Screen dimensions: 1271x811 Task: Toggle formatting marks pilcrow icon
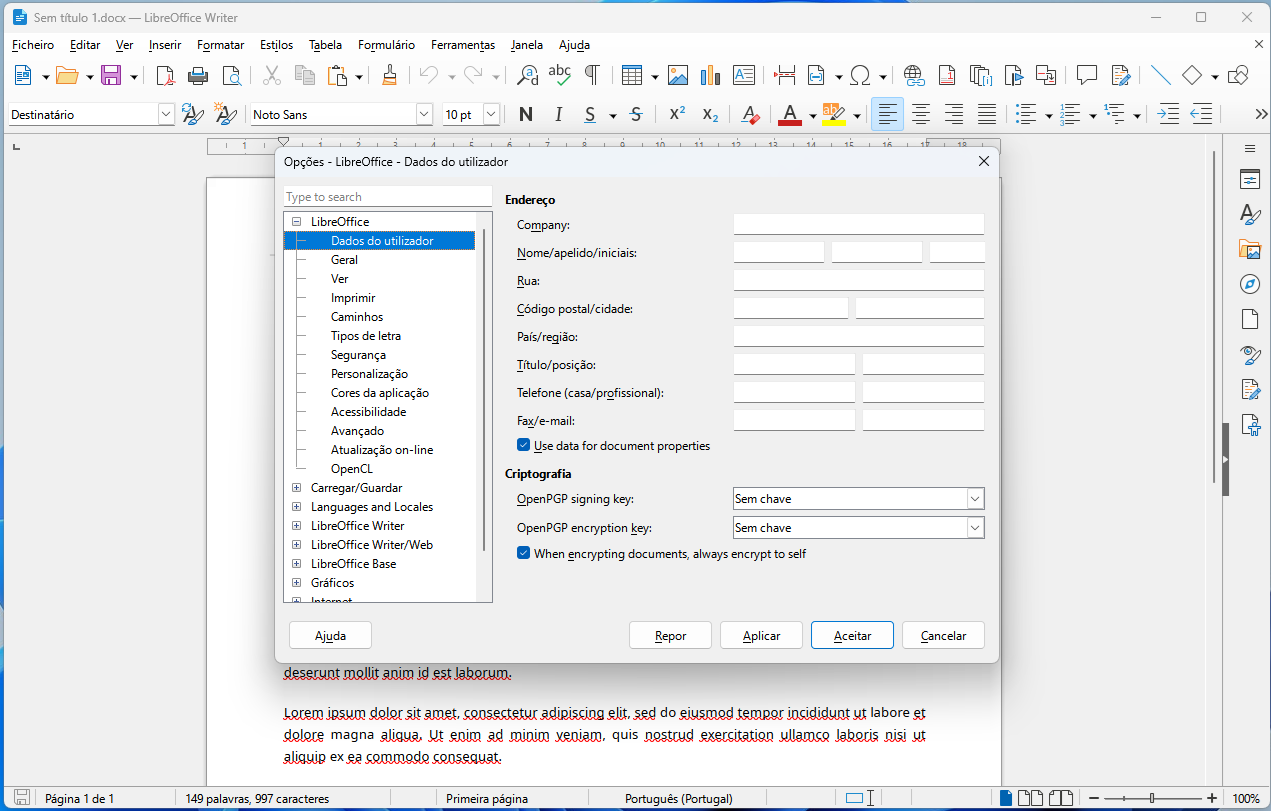pyautogui.click(x=592, y=75)
